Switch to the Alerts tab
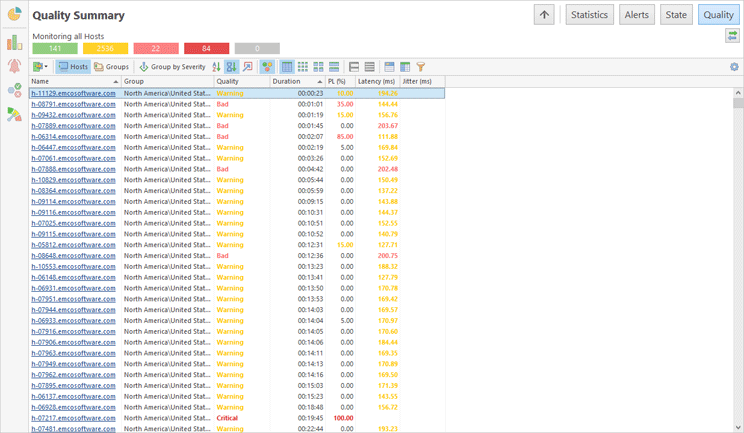The height and width of the screenshot is (433, 744). click(x=637, y=15)
